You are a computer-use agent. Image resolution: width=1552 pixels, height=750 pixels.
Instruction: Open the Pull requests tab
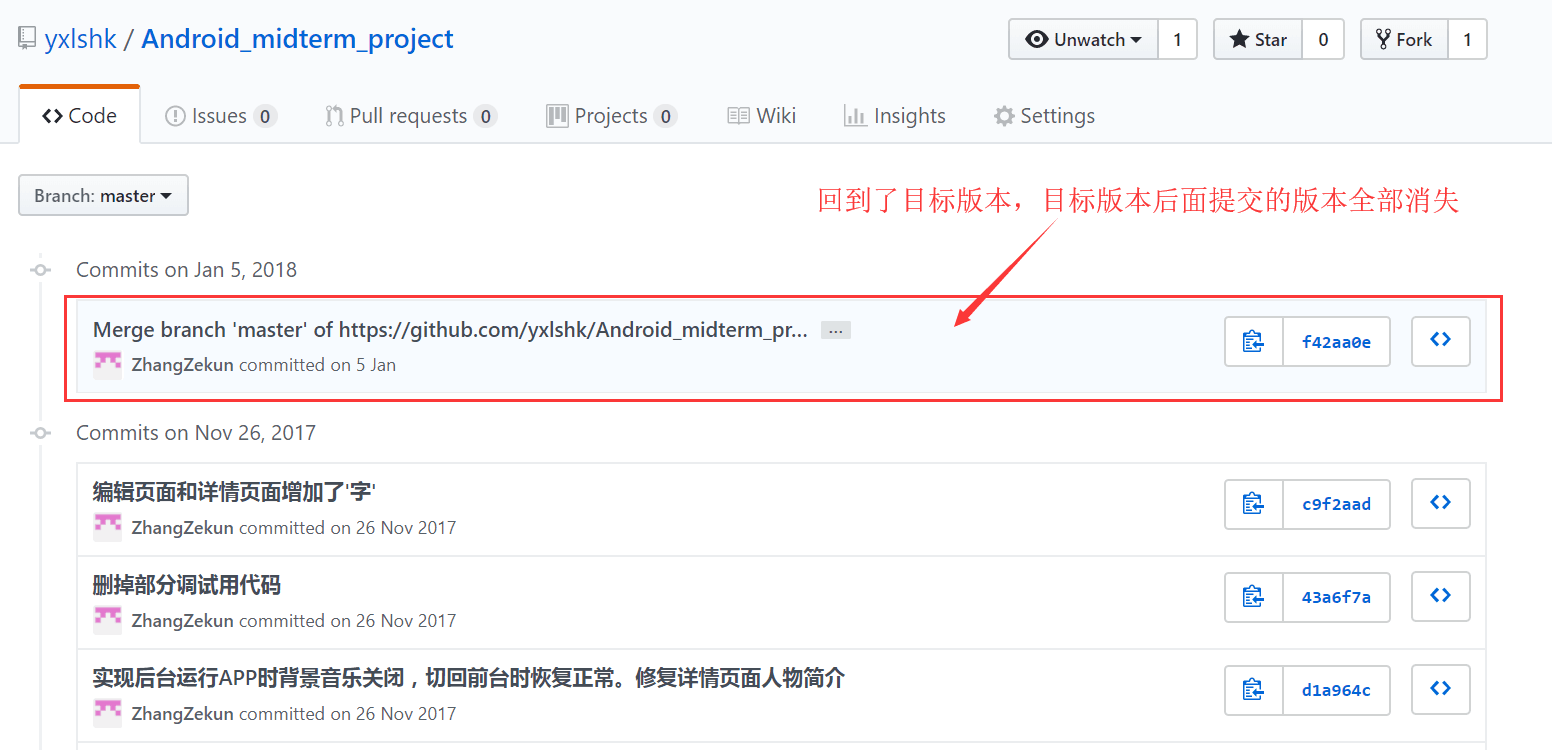(x=411, y=116)
